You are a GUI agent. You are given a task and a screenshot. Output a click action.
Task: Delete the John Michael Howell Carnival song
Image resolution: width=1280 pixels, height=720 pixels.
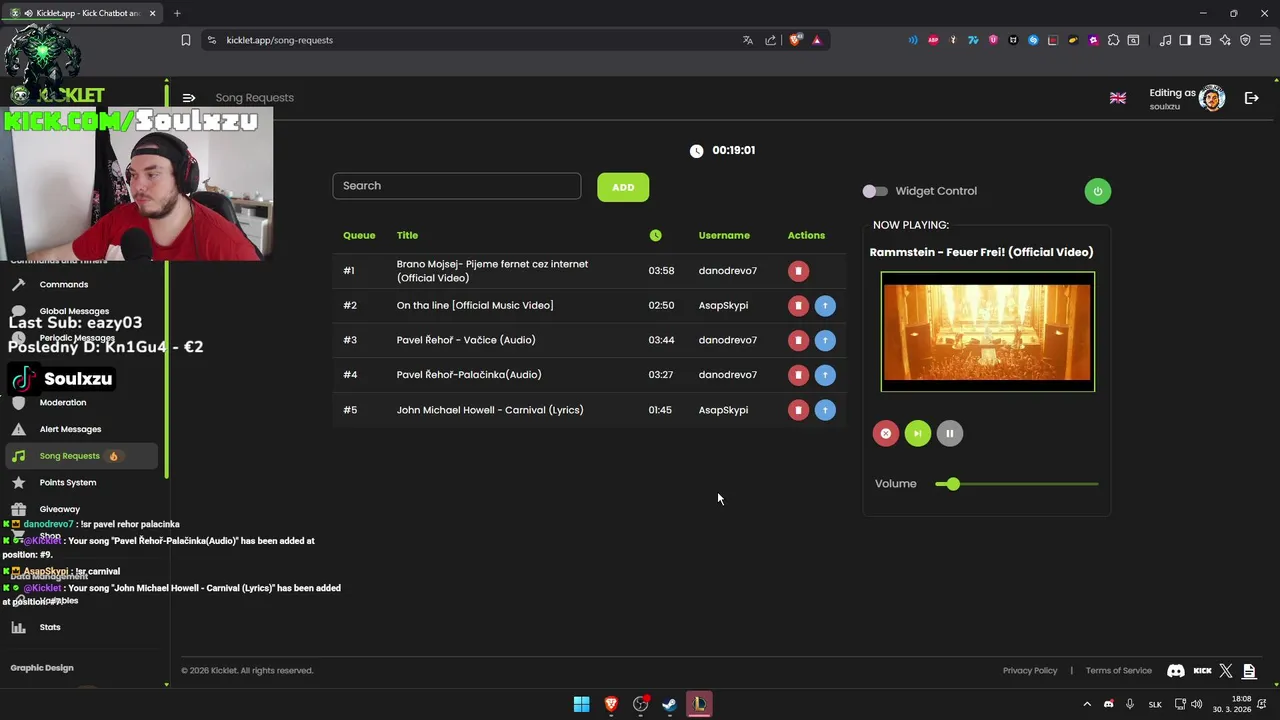click(x=798, y=410)
